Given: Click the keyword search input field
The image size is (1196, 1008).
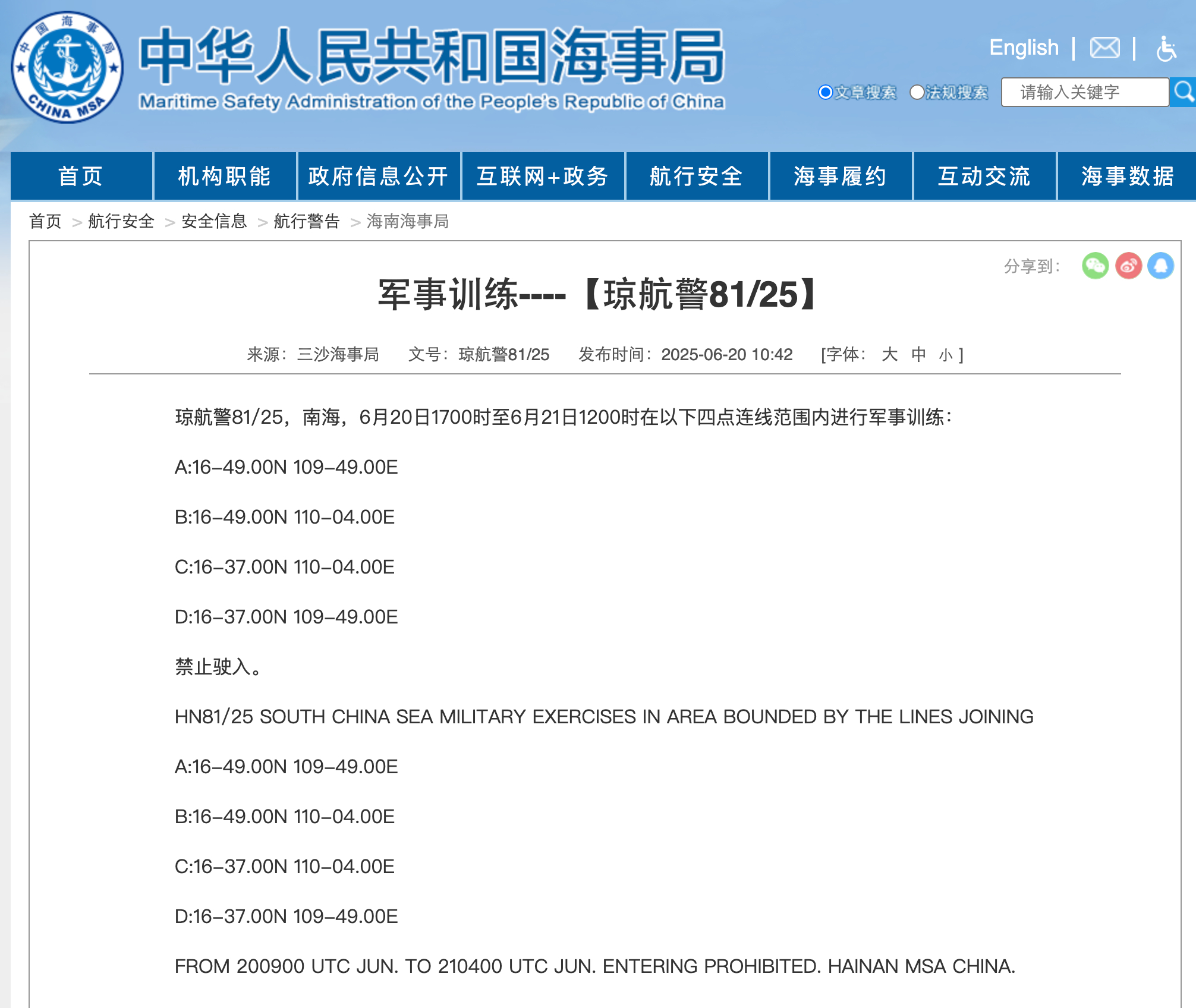Looking at the screenshot, I should tap(1084, 92).
